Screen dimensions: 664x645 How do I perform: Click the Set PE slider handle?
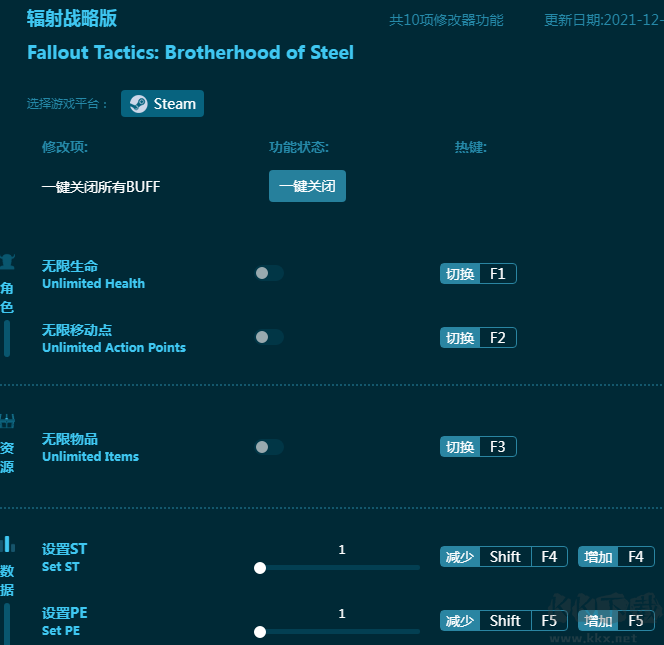(260, 632)
